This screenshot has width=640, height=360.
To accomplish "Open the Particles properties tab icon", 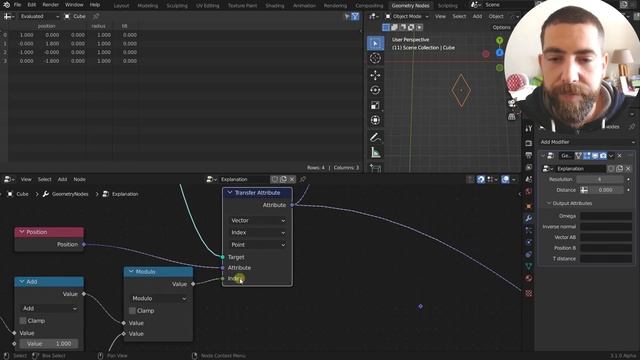I will pos(529,230).
